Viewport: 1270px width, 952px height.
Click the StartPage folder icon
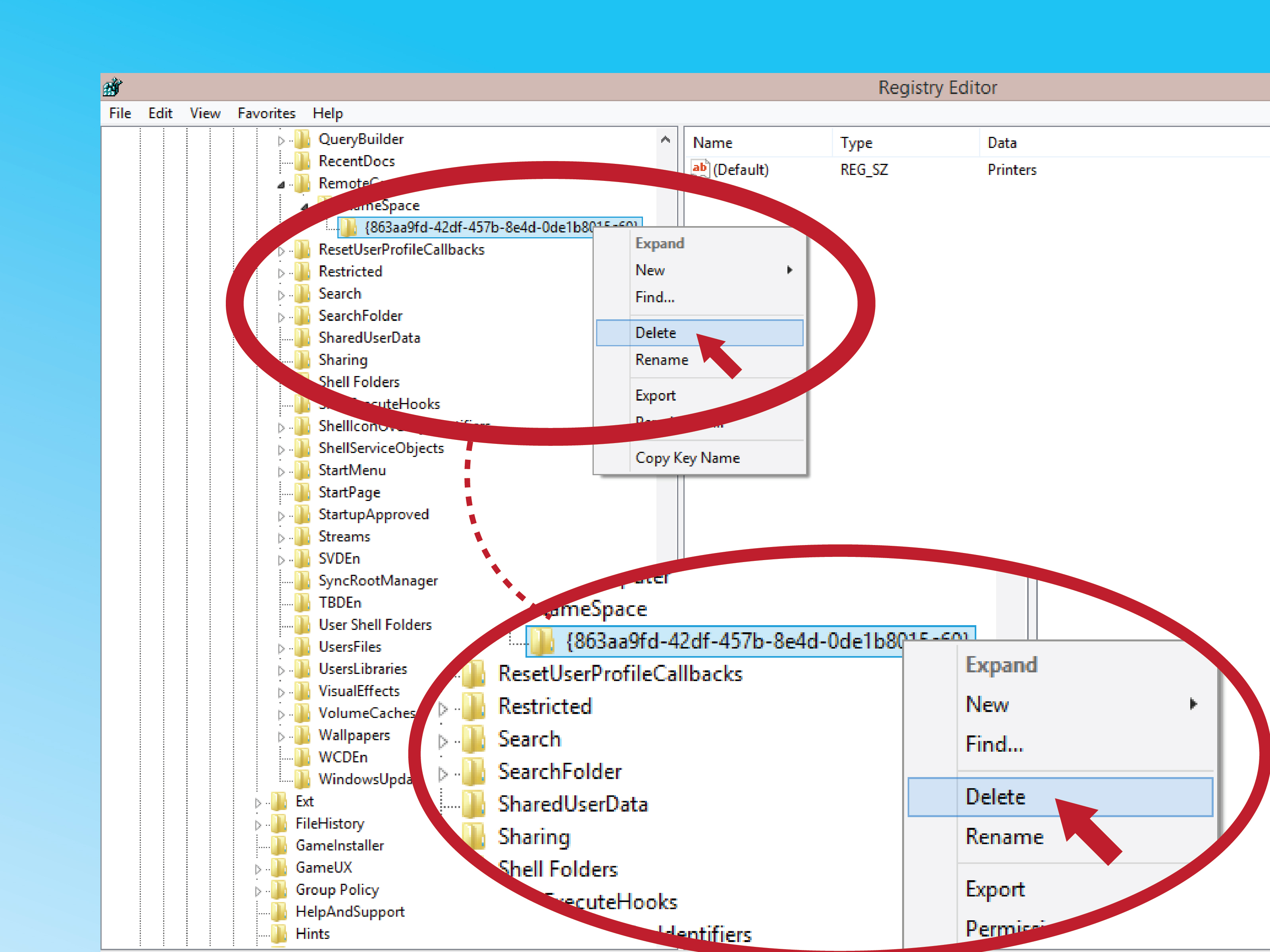pos(302,492)
